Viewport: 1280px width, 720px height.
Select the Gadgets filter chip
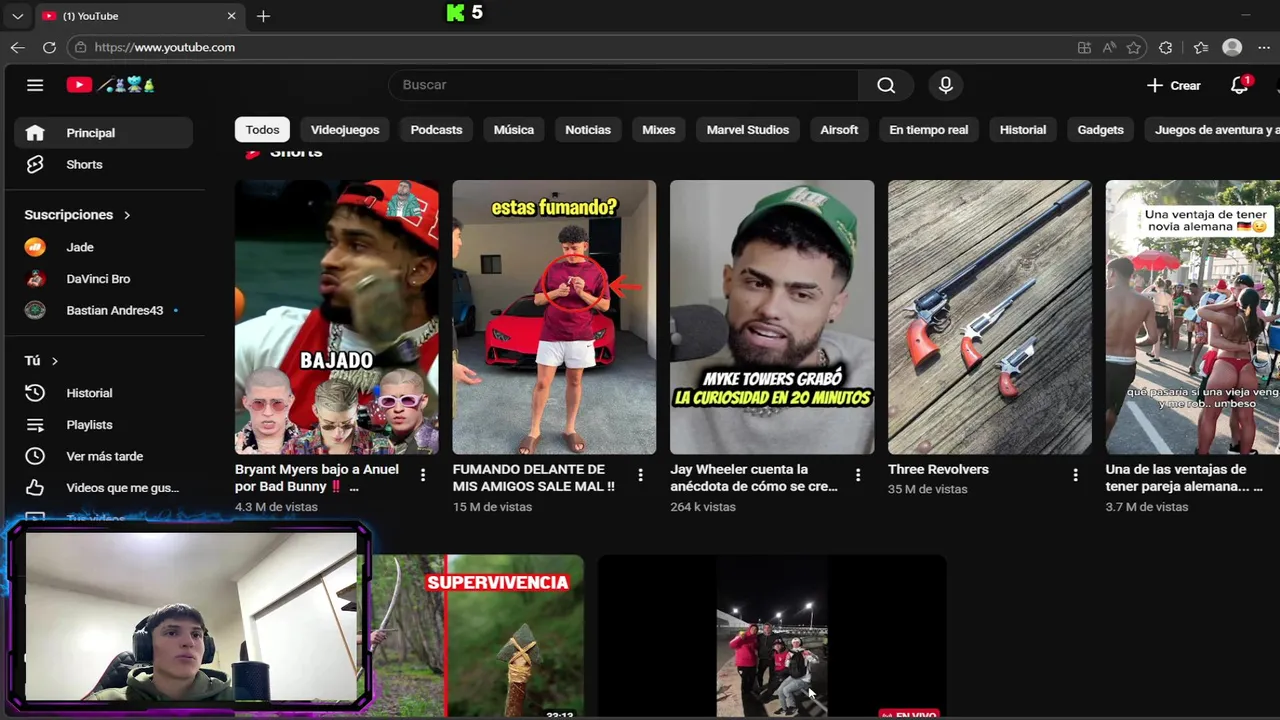[x=1100, y=130]
